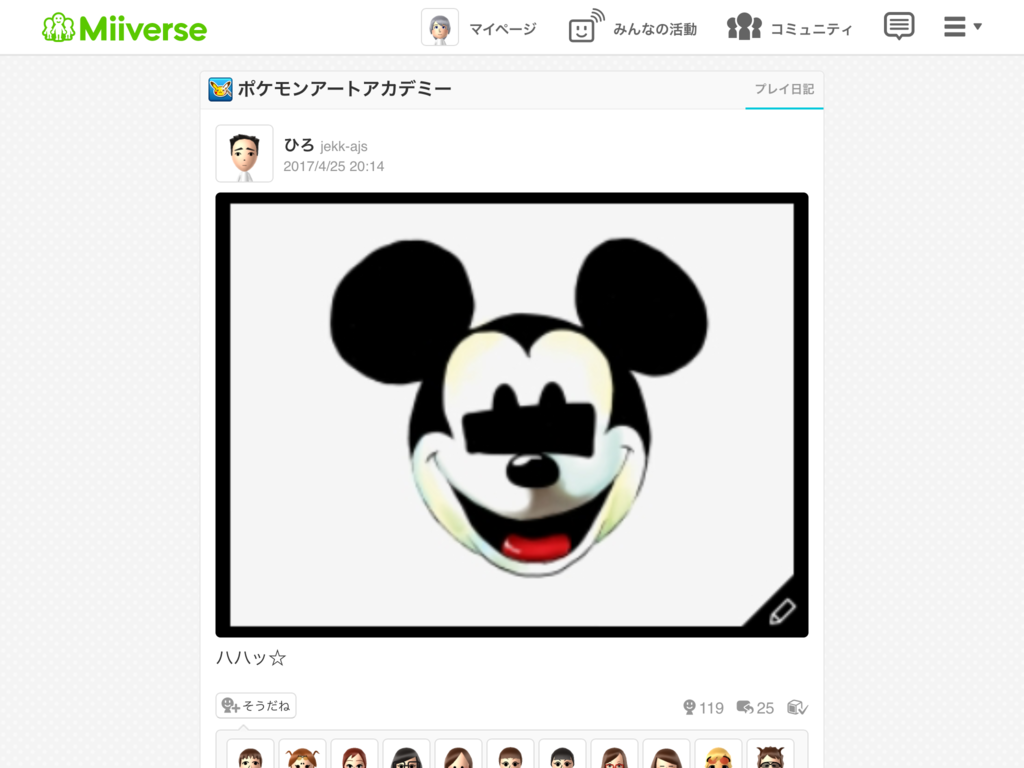Image resolution: width=1024 pixels, height=768 pixels.
Task: Click the pencil drawing badge icon
Action: pyautogui.click(x=781, y=612)
